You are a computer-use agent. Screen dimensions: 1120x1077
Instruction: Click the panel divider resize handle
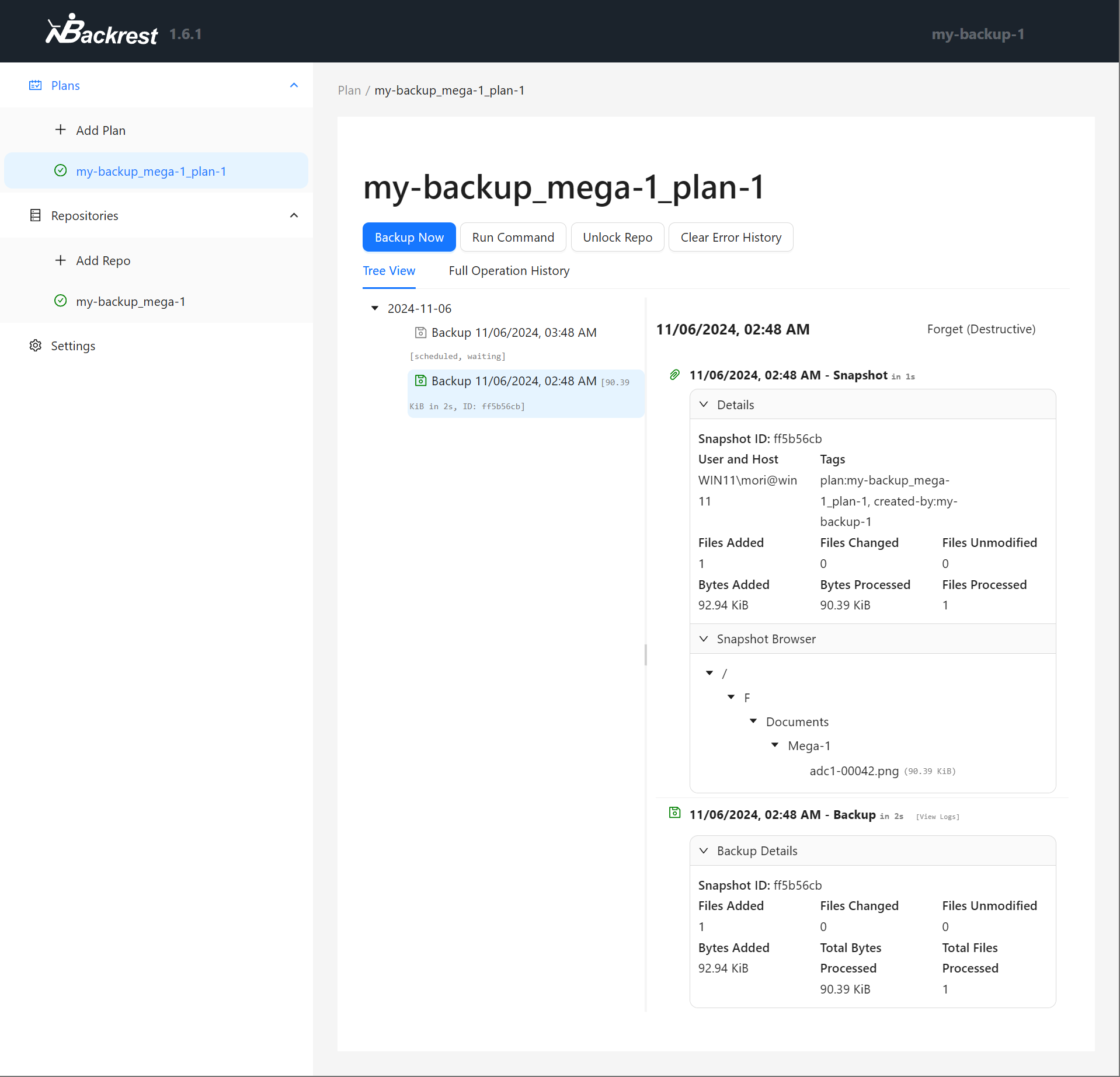tap(645, 654)
